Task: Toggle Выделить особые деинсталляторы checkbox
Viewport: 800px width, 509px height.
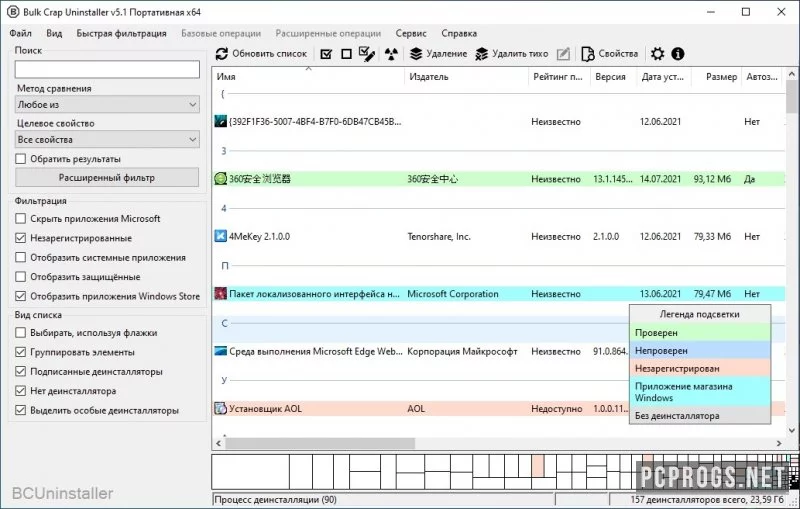Action: point(20,410)
